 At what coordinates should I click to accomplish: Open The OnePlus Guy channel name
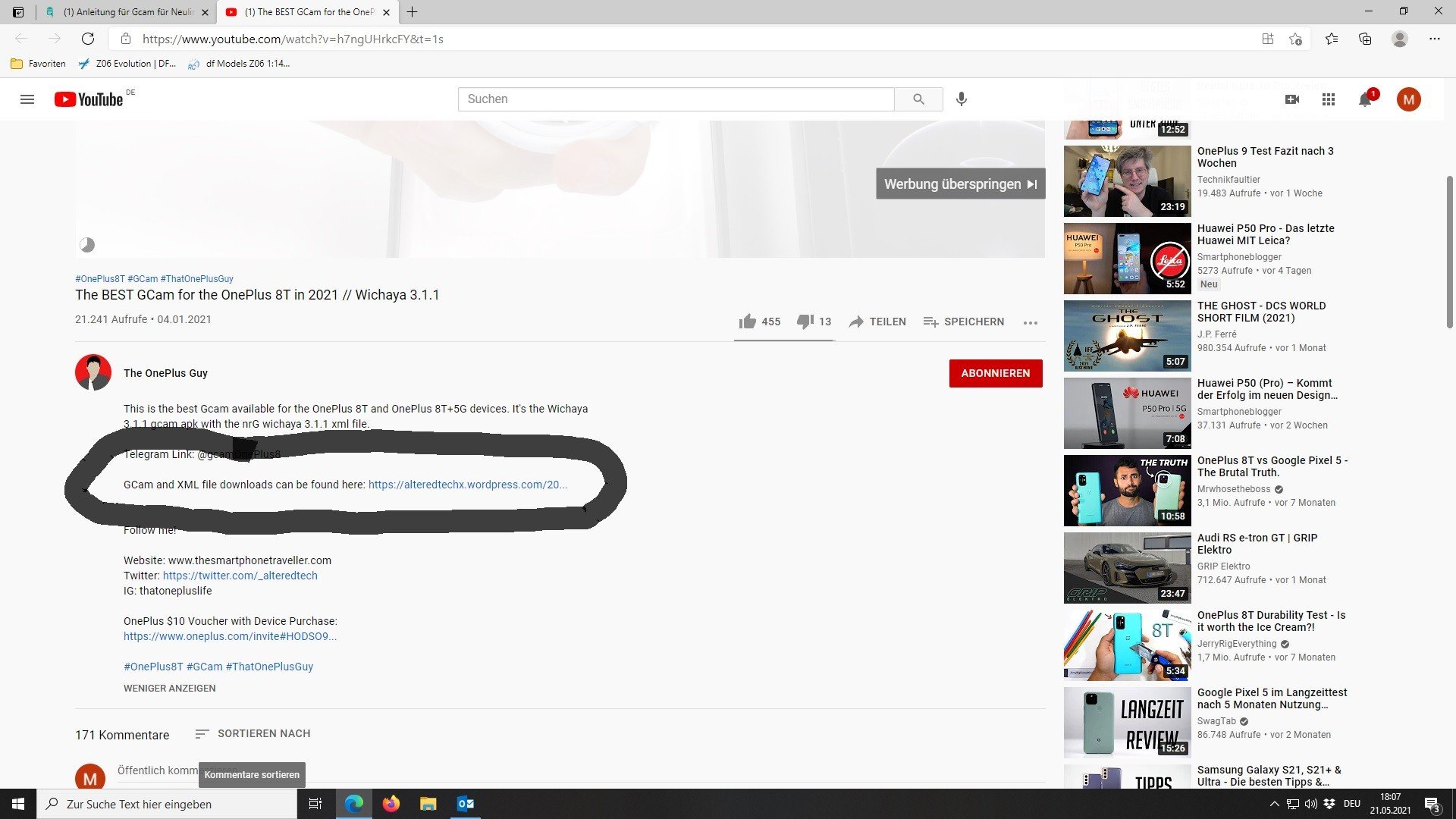165,373
